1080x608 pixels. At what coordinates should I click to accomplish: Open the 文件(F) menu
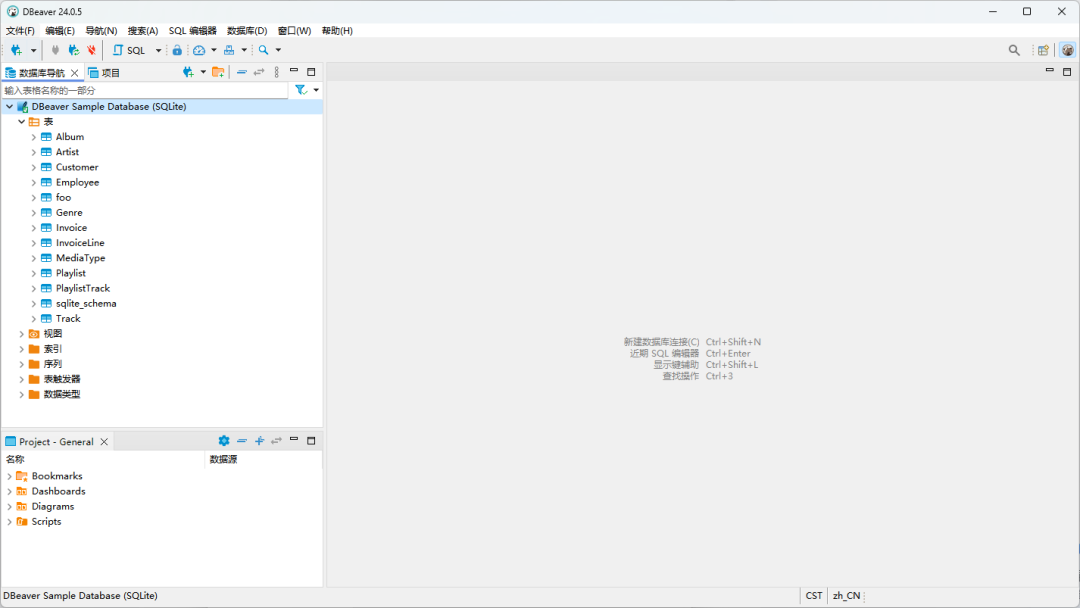(20, 31)
